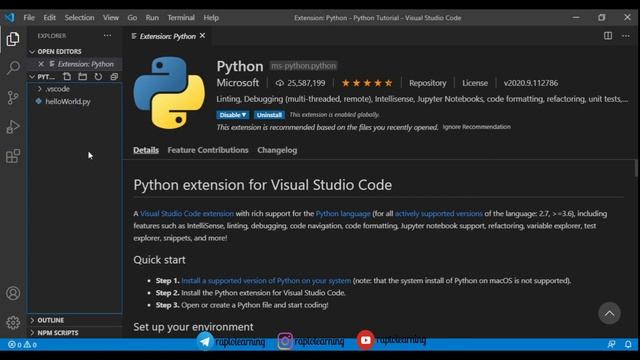
Task: Click the VS Code logo icon
Action: (10, 18)
